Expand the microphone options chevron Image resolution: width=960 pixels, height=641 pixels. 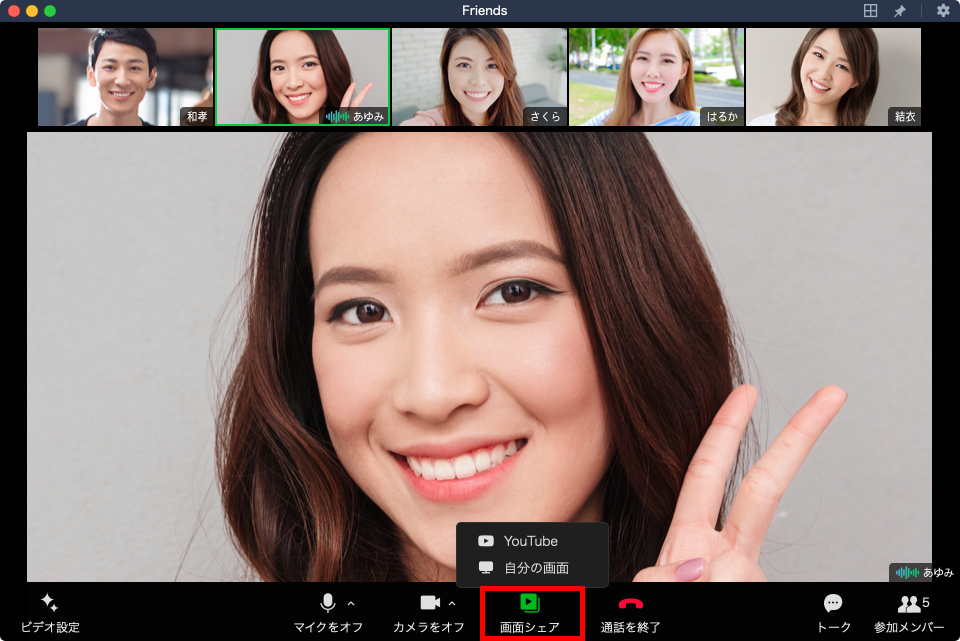point(351,604)
